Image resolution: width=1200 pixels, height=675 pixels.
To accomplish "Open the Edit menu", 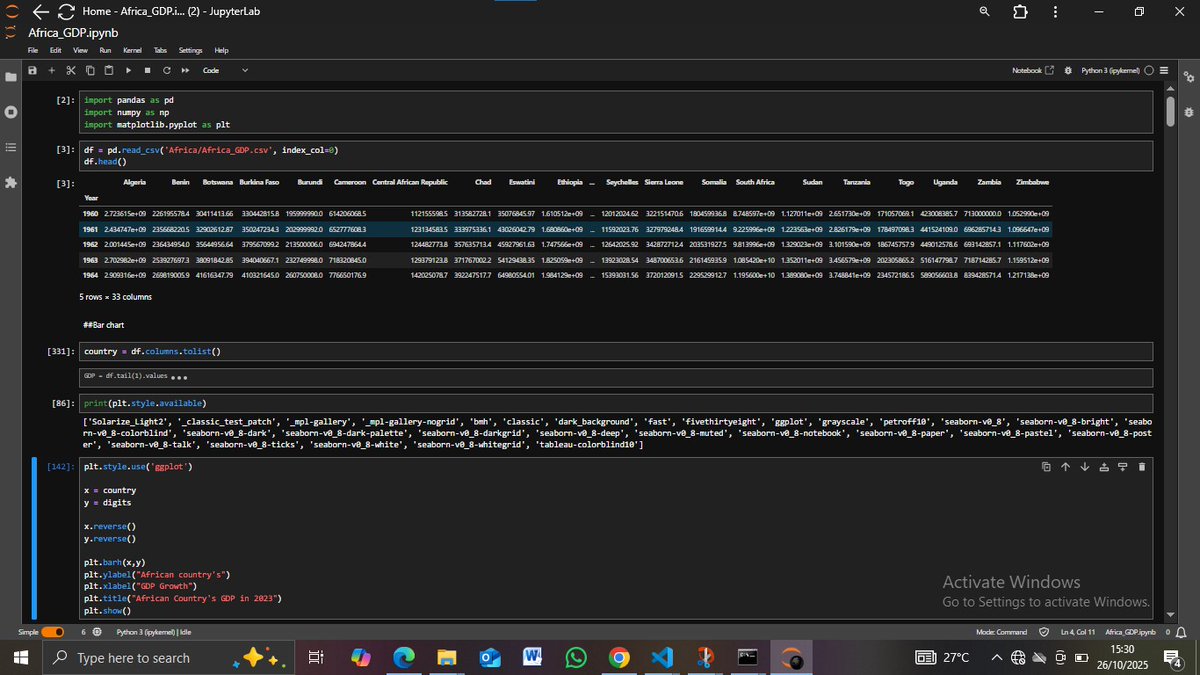I will [x=57, y=50].
